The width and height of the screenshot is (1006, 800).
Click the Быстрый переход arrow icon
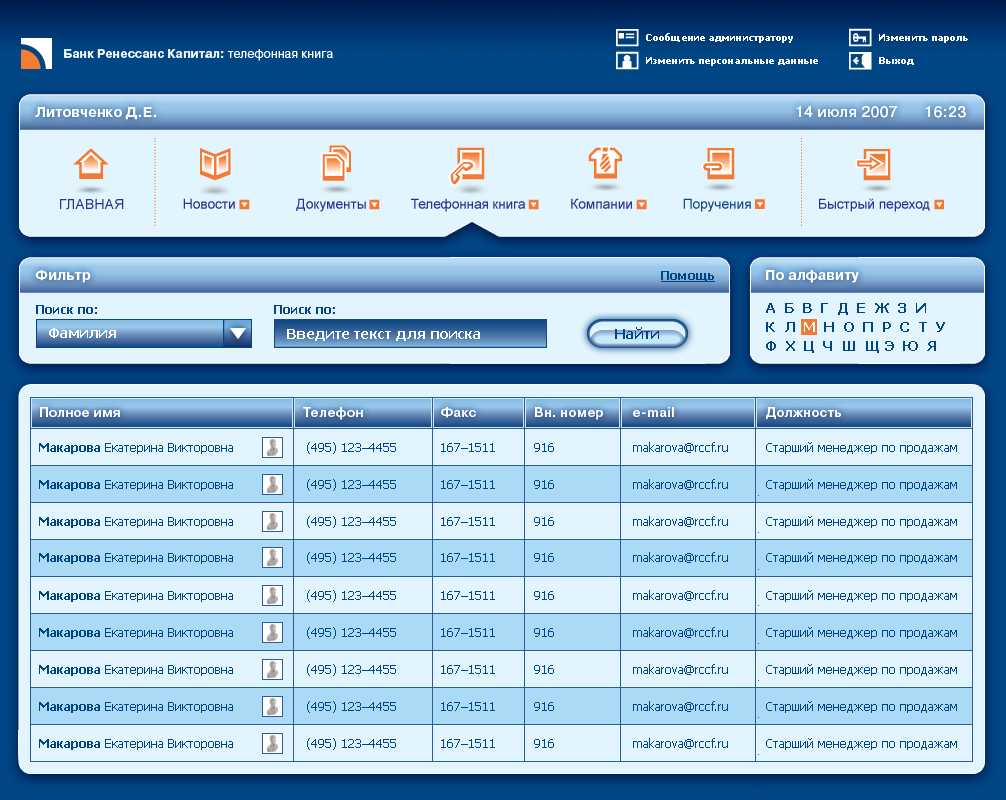click(x=873, y=164)
